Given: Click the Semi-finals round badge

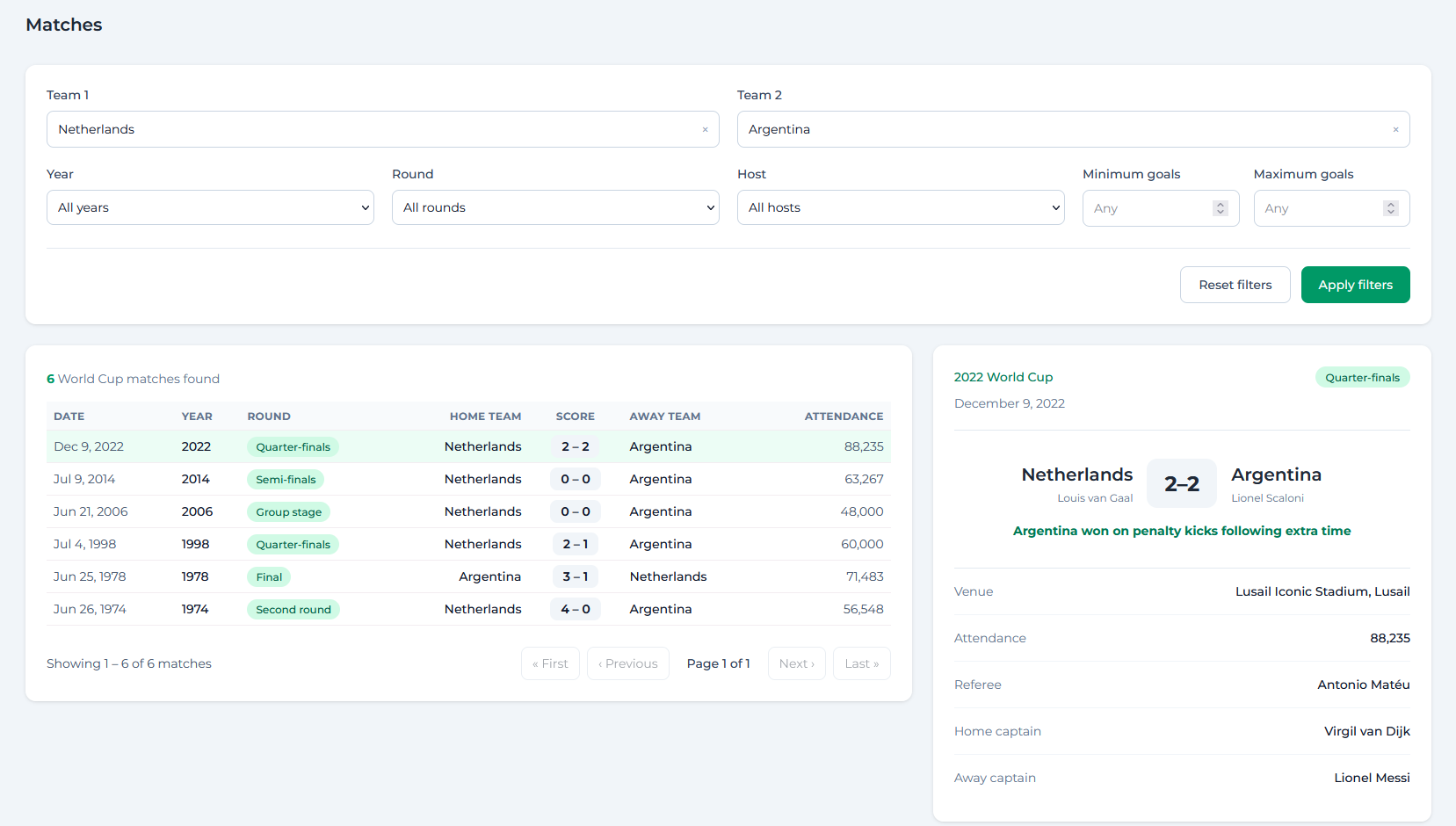Looking at the screenshot, I should click(286, 480).
